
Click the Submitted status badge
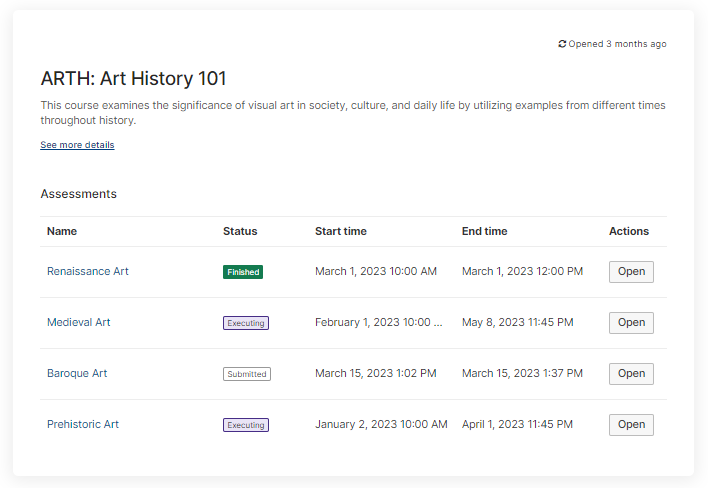tap(247, 374)
